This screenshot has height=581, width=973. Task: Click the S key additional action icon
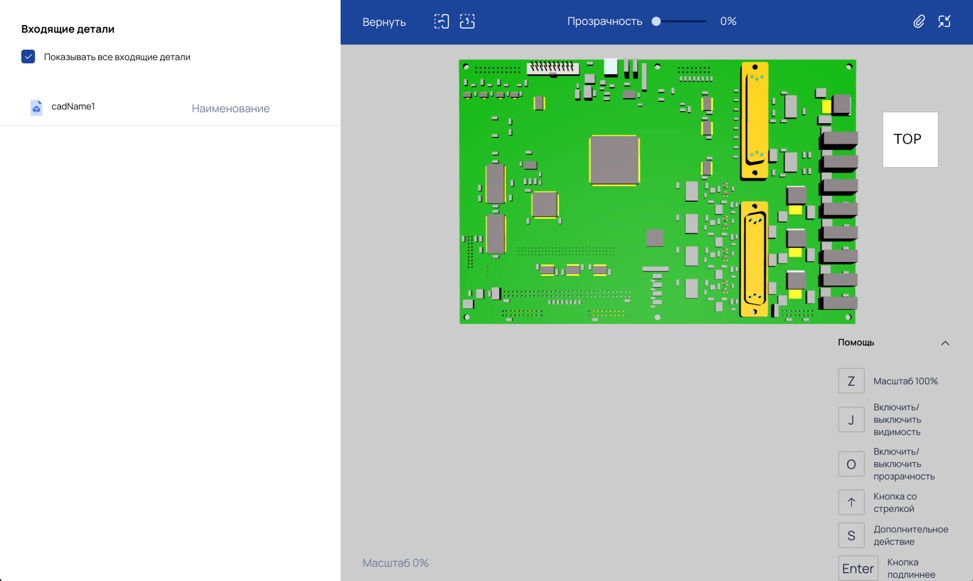pos(851,535)
